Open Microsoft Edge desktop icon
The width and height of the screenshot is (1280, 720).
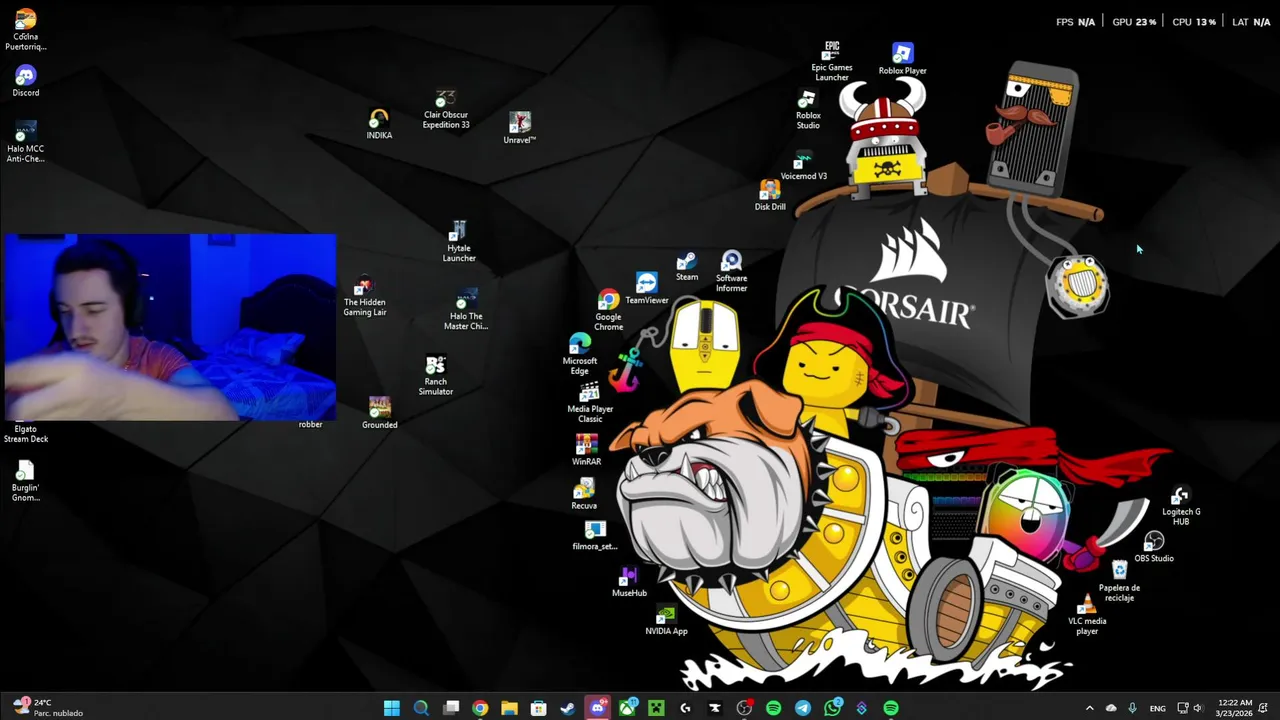580,355
